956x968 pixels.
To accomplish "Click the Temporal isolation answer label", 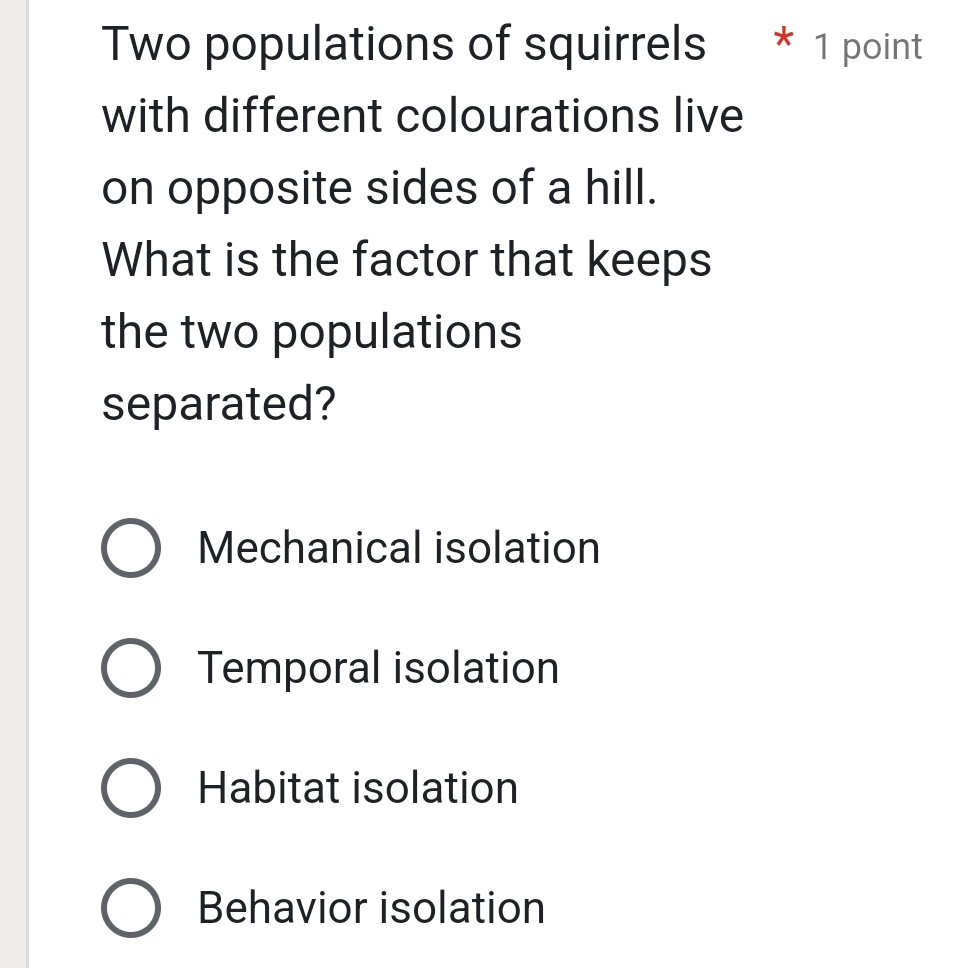I will tap(378, 668).
